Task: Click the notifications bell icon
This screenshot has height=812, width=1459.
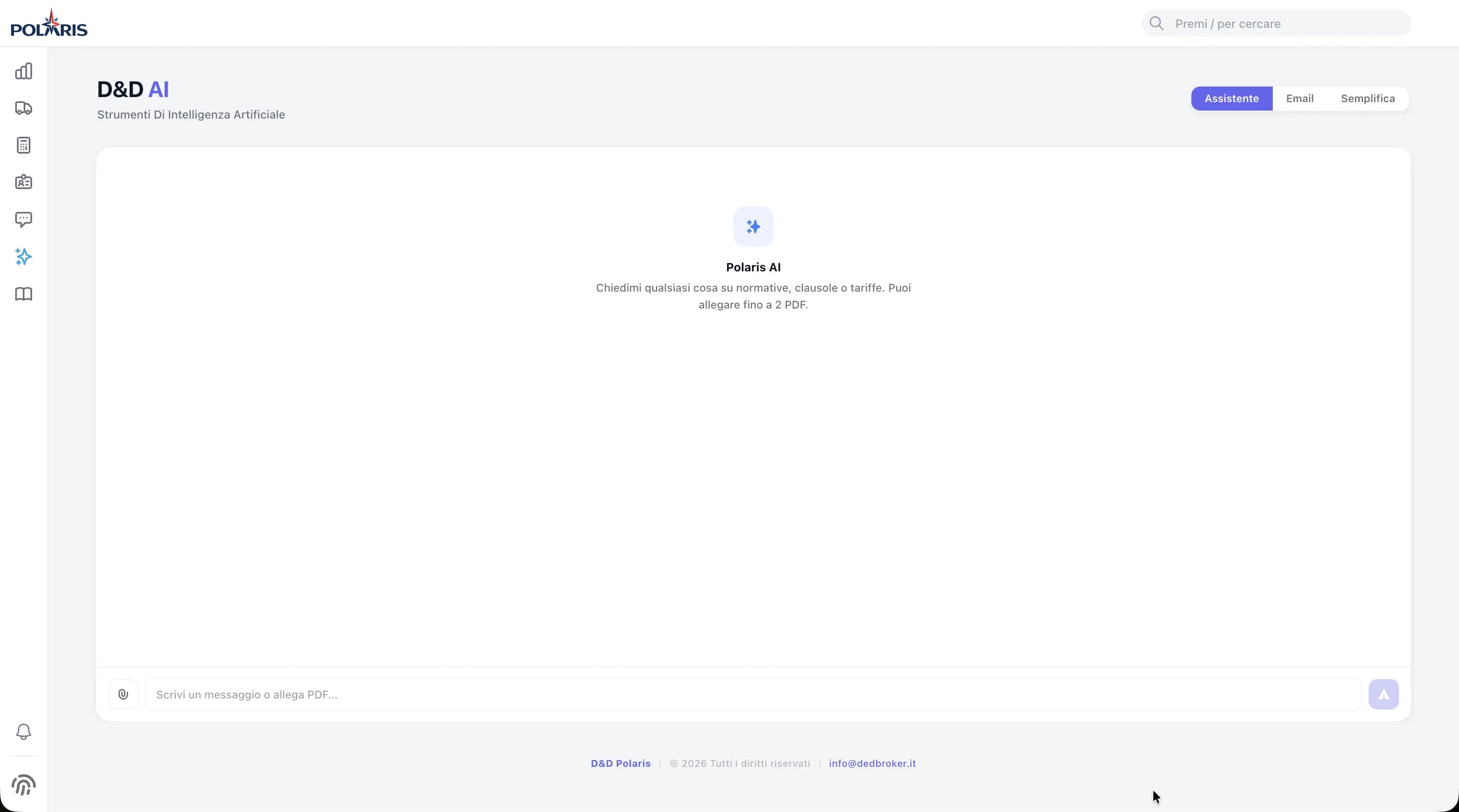Action: [23, 731]
